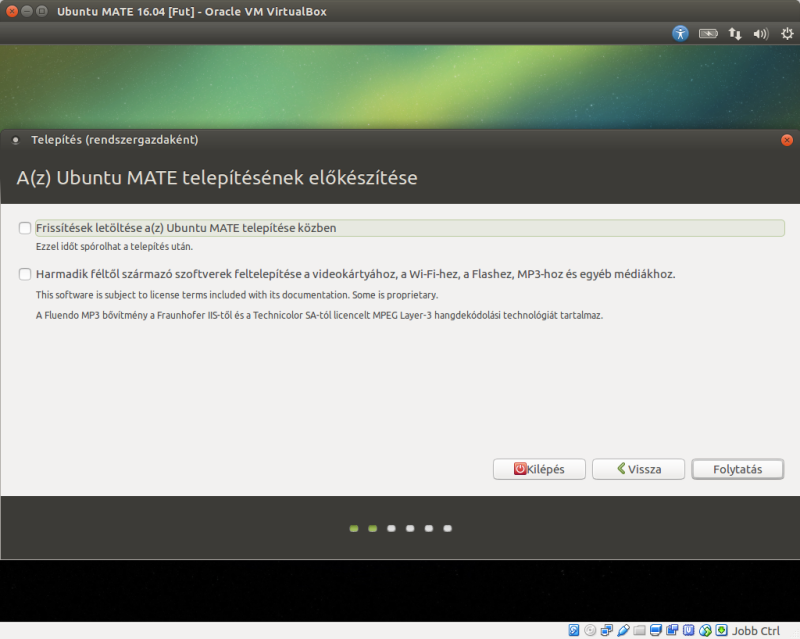Click the 'This software is subject to license' text

(x=237, y=295)
